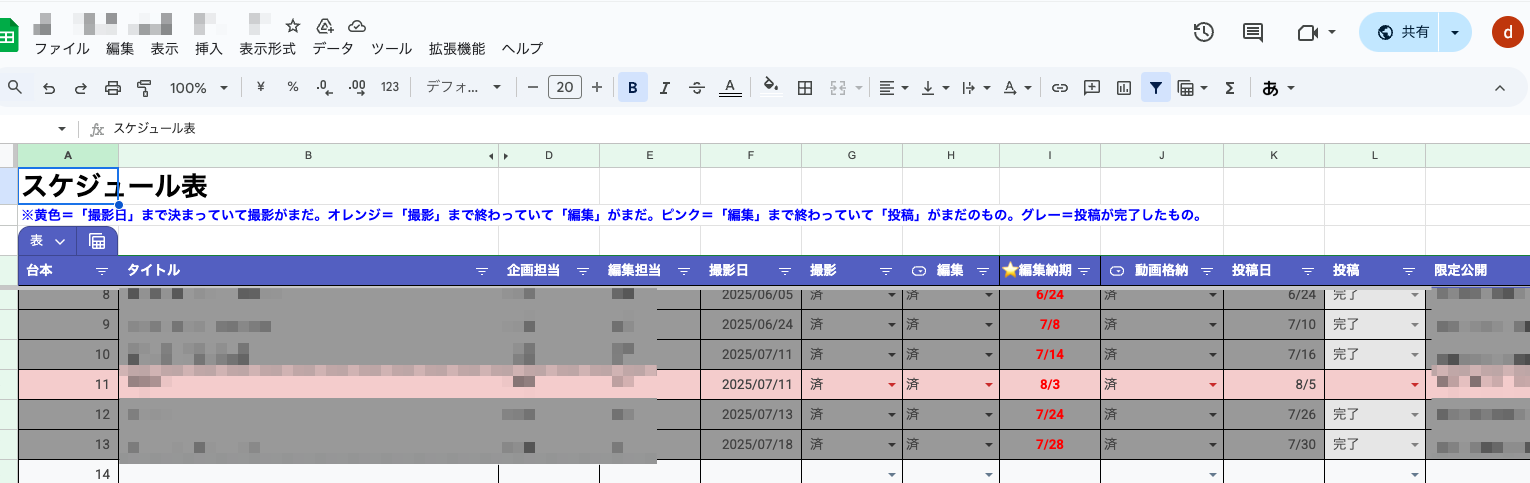
Task: Open the text color picker
Action: pyautogui.click(x=730, y=88)
